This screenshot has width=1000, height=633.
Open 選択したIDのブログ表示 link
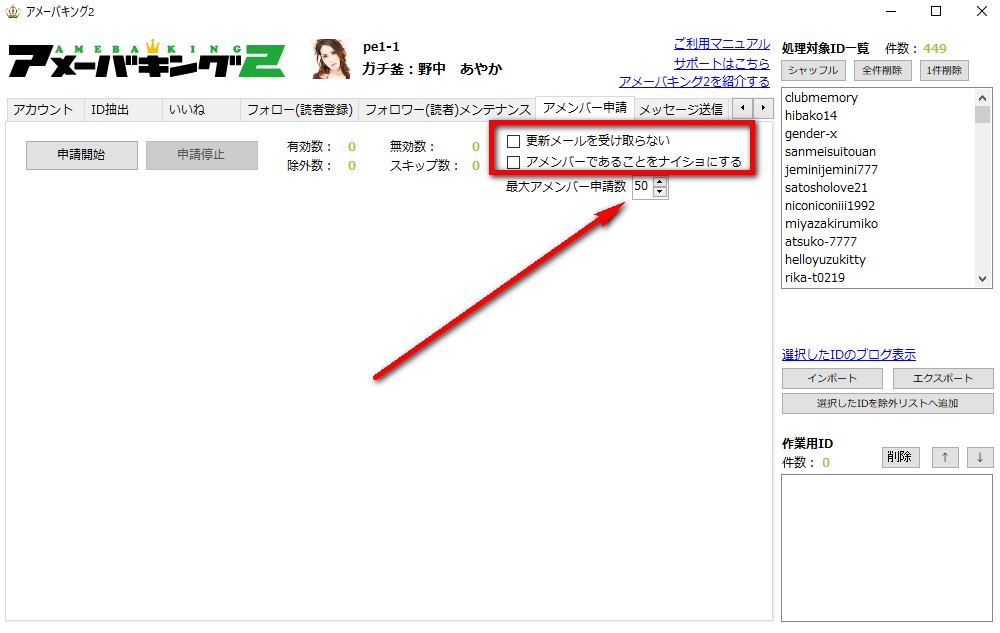click(x=848, y=355)
